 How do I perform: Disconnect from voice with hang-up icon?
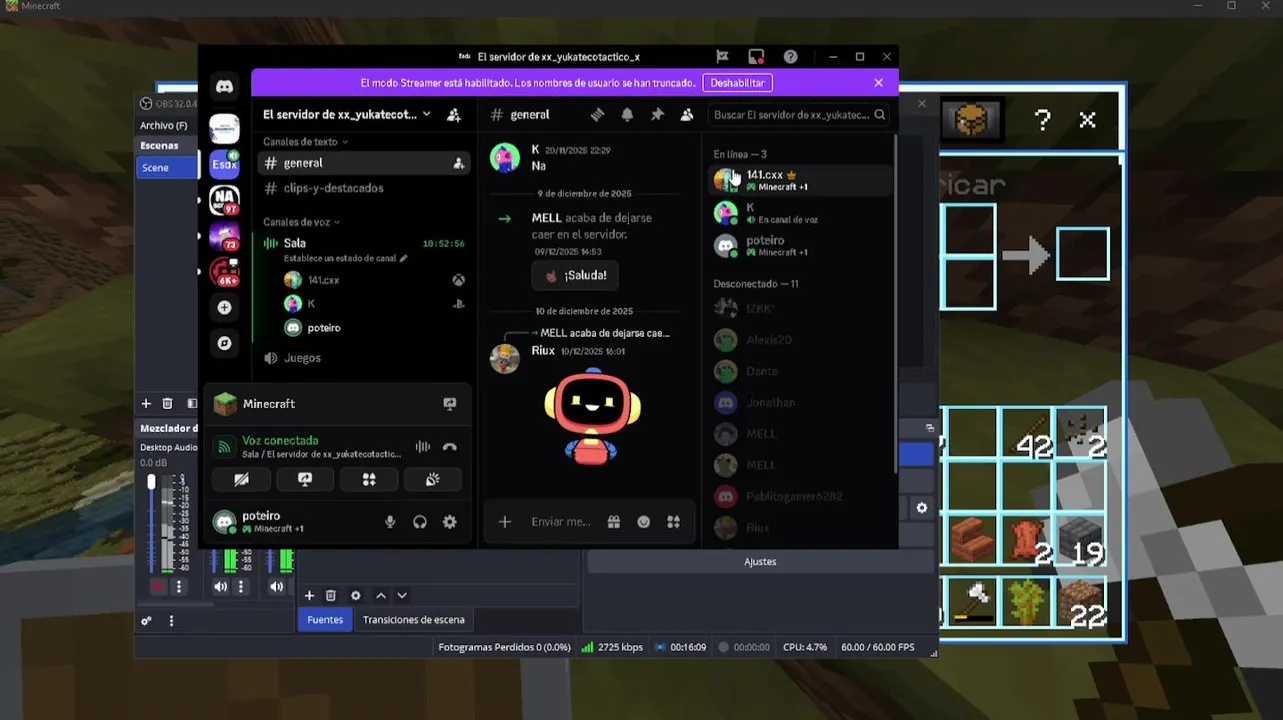click(450, 447)
